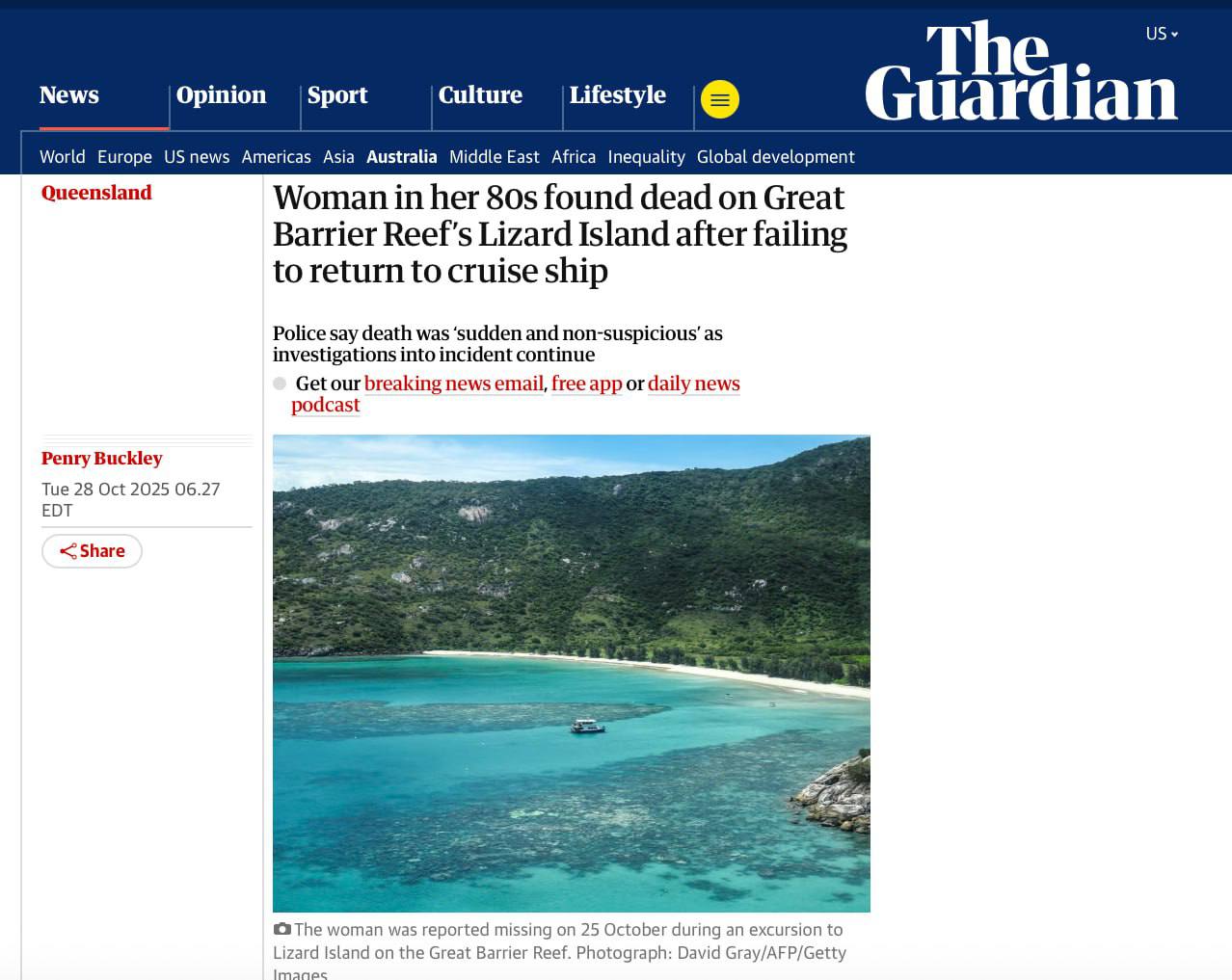Open the US news subsection
This screenshot has width=1232, height=980.
(x=197, y=156)
